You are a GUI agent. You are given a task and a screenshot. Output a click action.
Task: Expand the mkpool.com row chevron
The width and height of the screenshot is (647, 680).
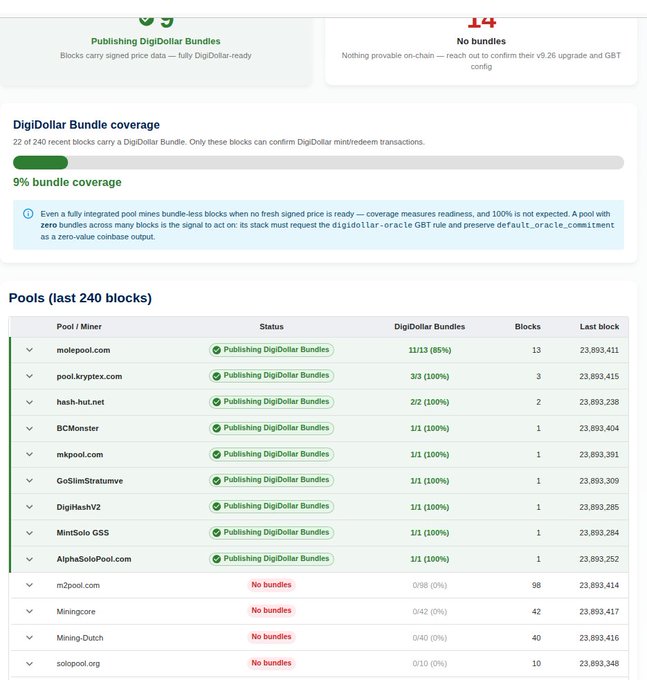tap(29, 454)
